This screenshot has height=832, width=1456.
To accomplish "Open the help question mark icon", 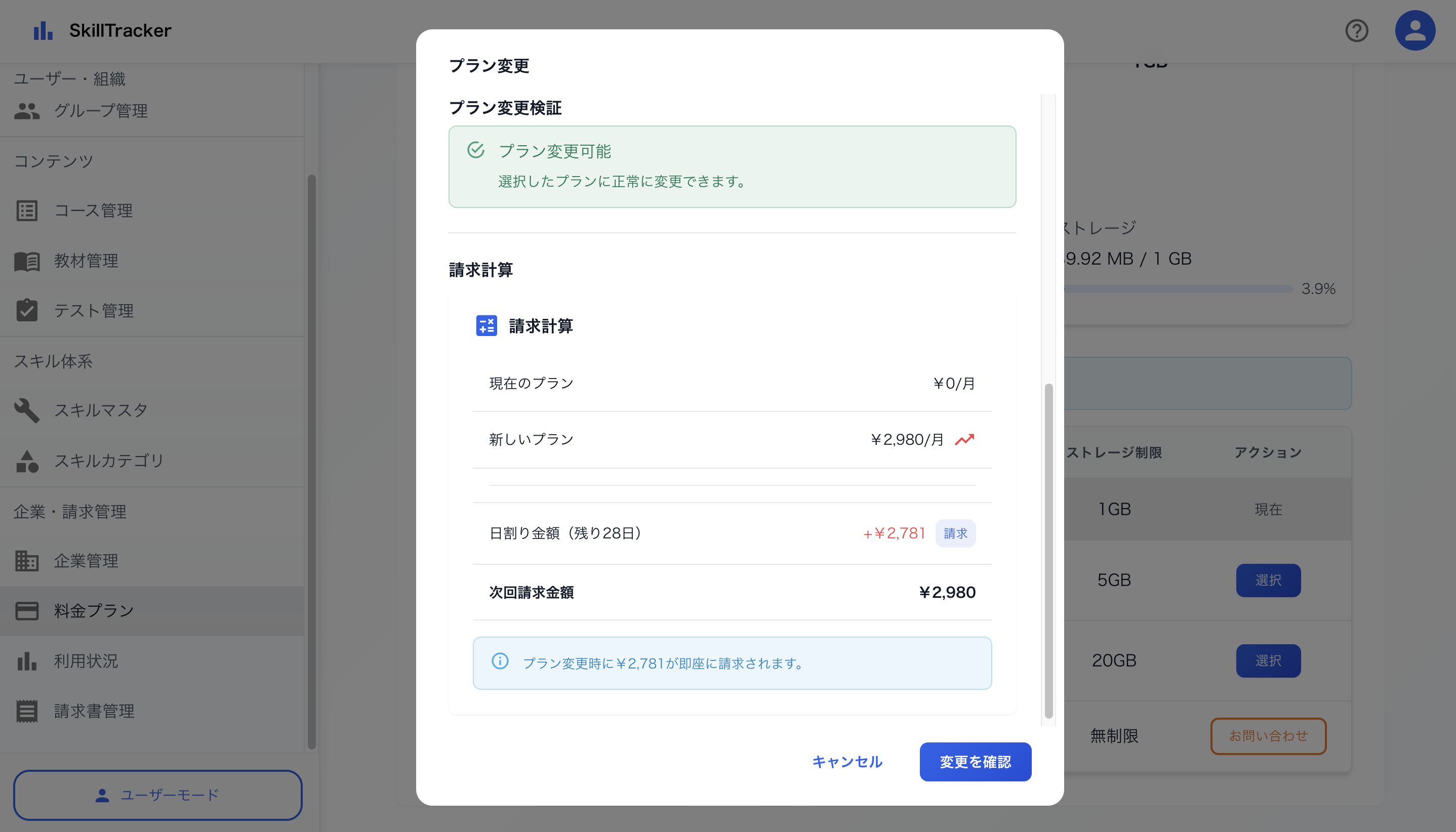I will tap(1357, 30).
